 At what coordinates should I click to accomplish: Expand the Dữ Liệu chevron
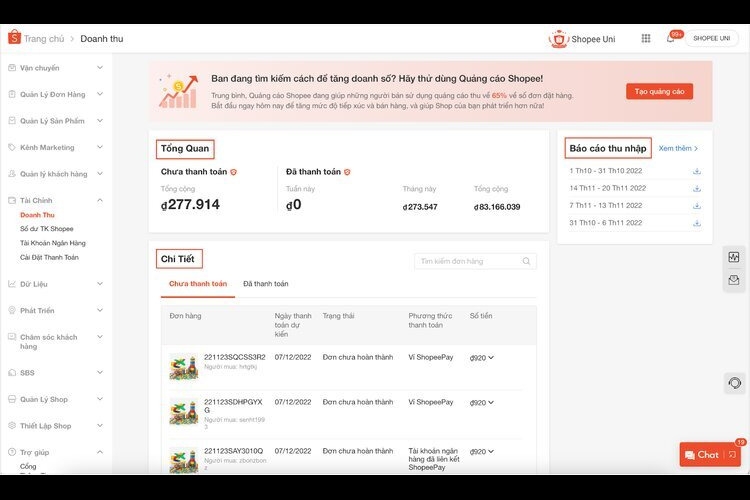[100, 283]
